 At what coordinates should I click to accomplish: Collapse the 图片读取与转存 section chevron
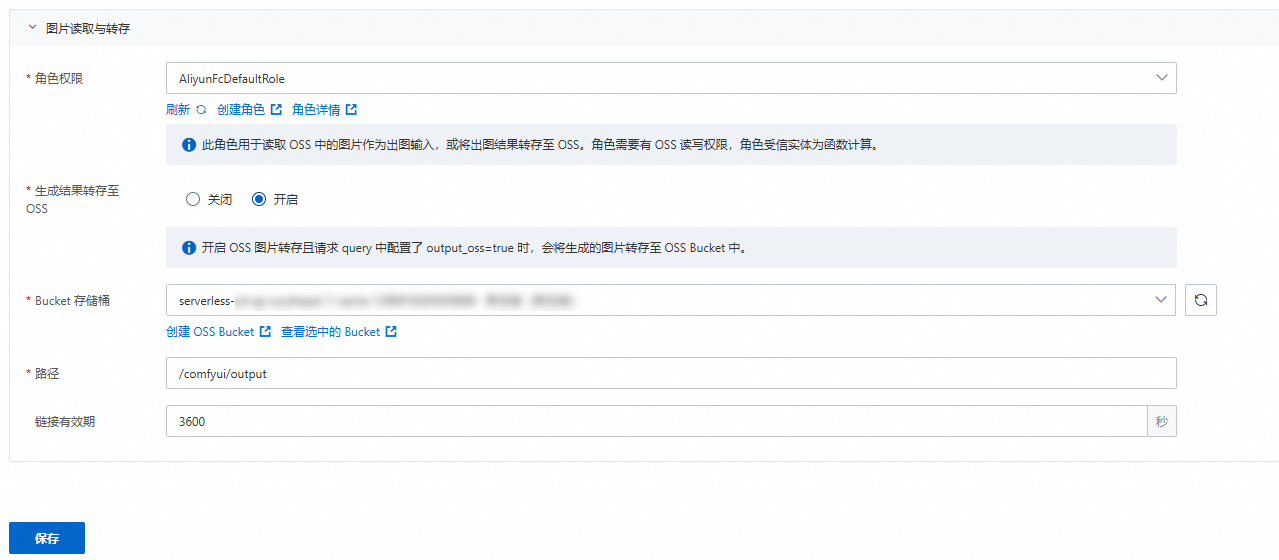click(32, 28)
